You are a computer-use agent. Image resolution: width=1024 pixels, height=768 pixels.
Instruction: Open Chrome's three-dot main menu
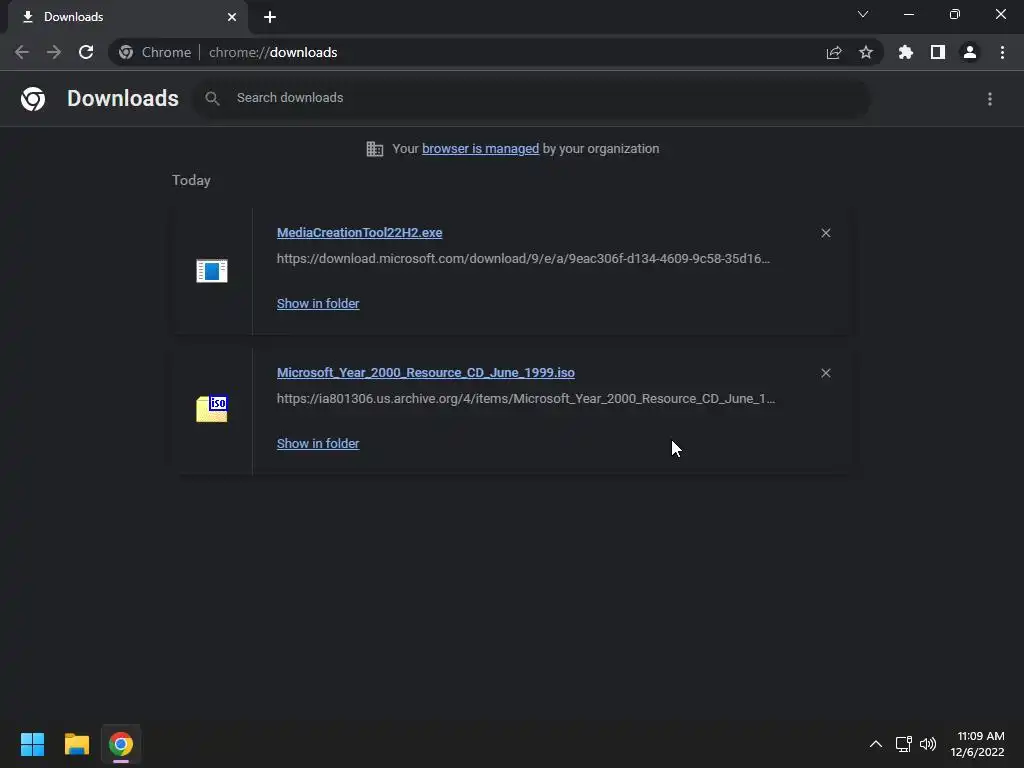click(x=1002, y=52)
